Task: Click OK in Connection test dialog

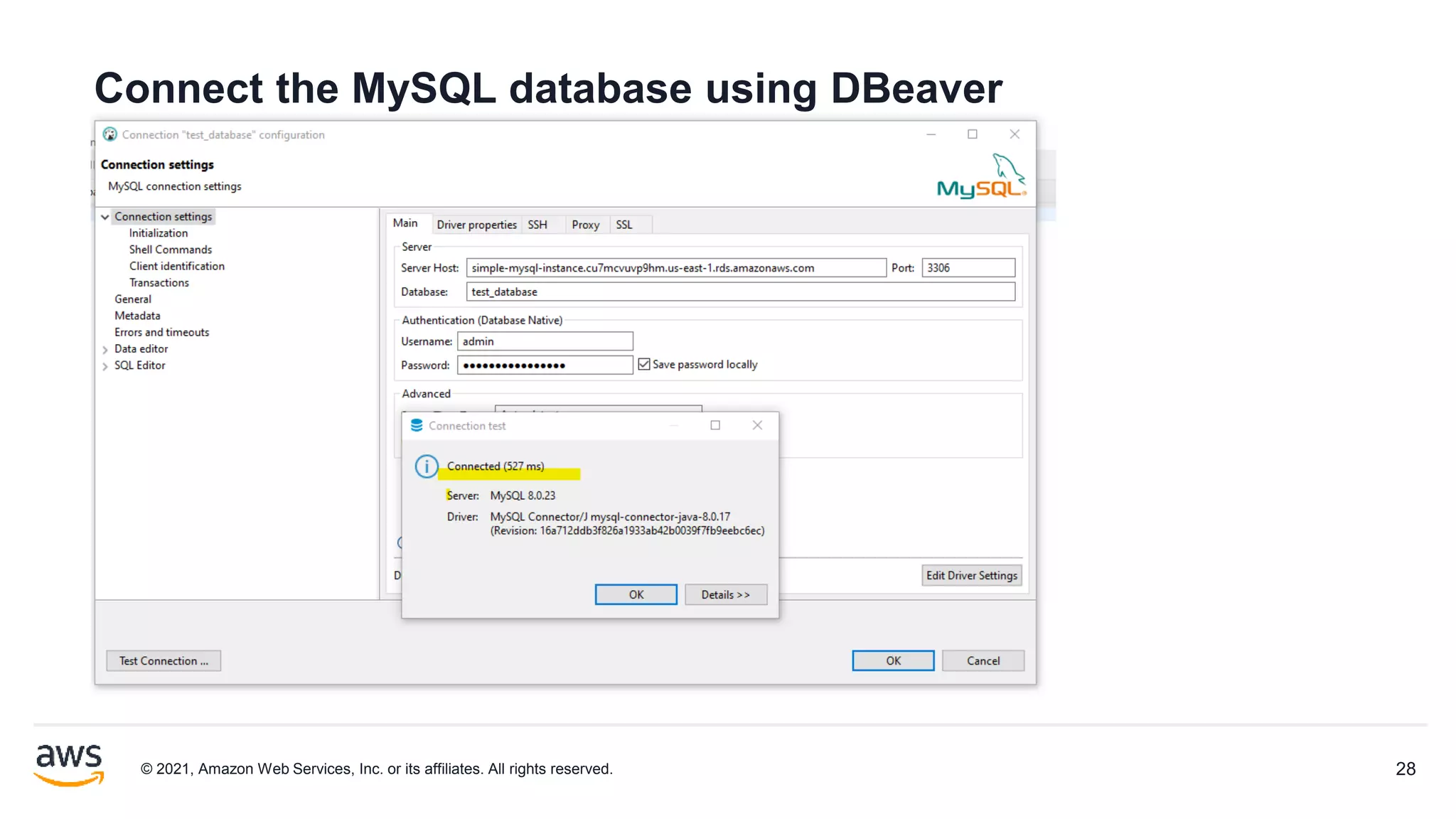Action: pos(636,594)
